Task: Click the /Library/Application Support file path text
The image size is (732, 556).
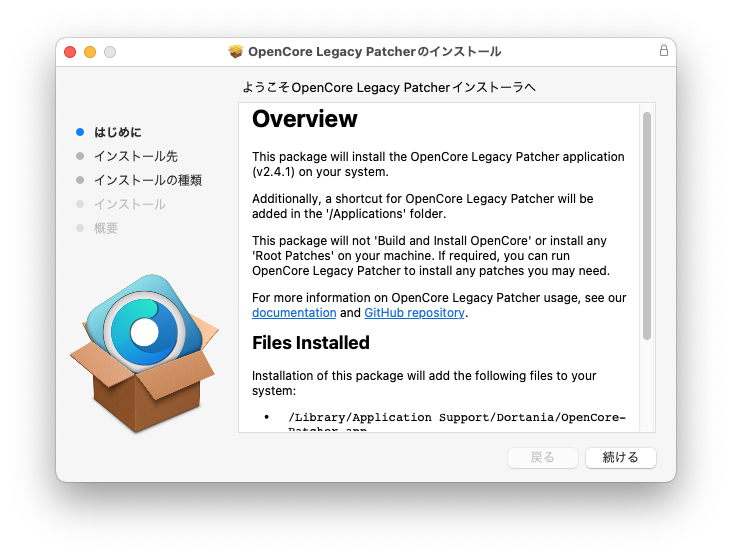Action: (x=456, y=417)
